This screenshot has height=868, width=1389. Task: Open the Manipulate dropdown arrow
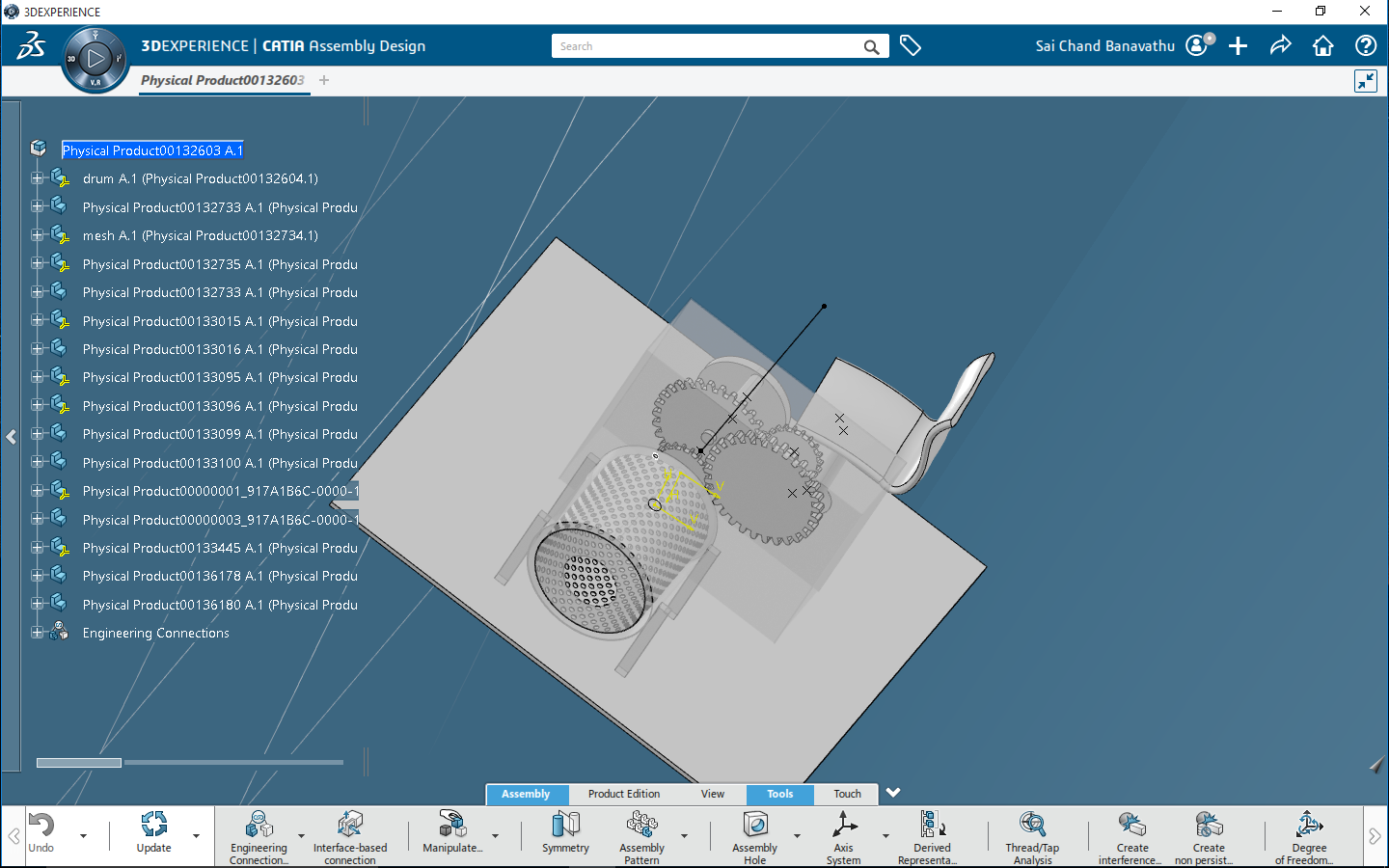click(x=495, y=836)
